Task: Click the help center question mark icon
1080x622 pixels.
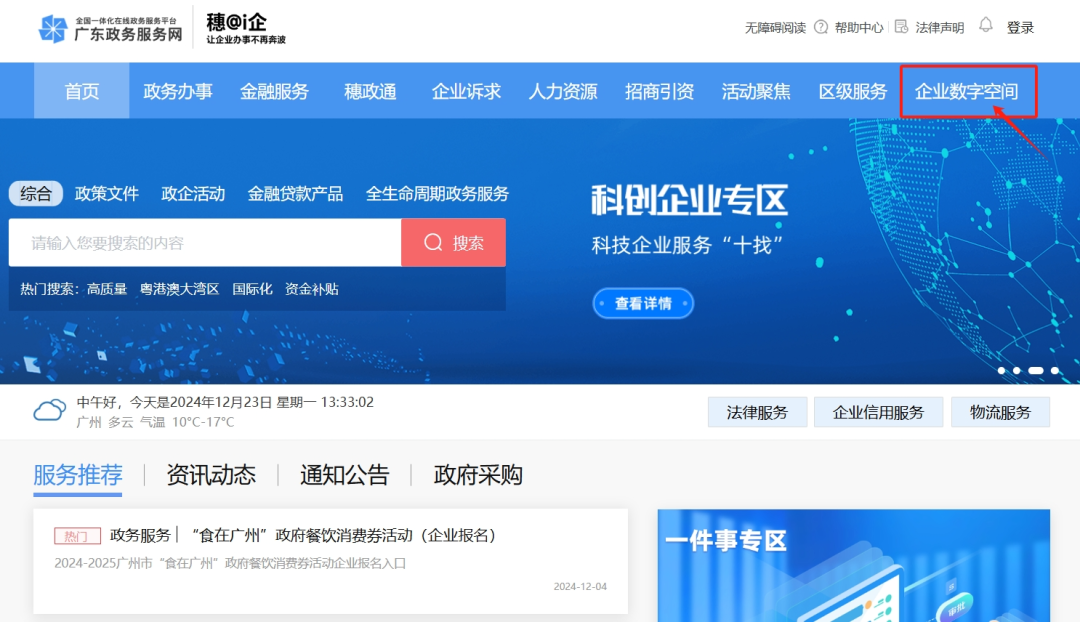Action: coord(821,27)
